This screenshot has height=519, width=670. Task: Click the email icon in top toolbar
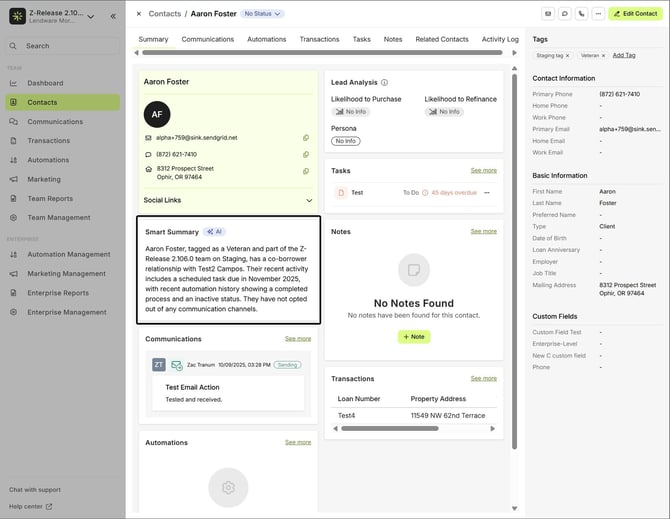[548, 14]
